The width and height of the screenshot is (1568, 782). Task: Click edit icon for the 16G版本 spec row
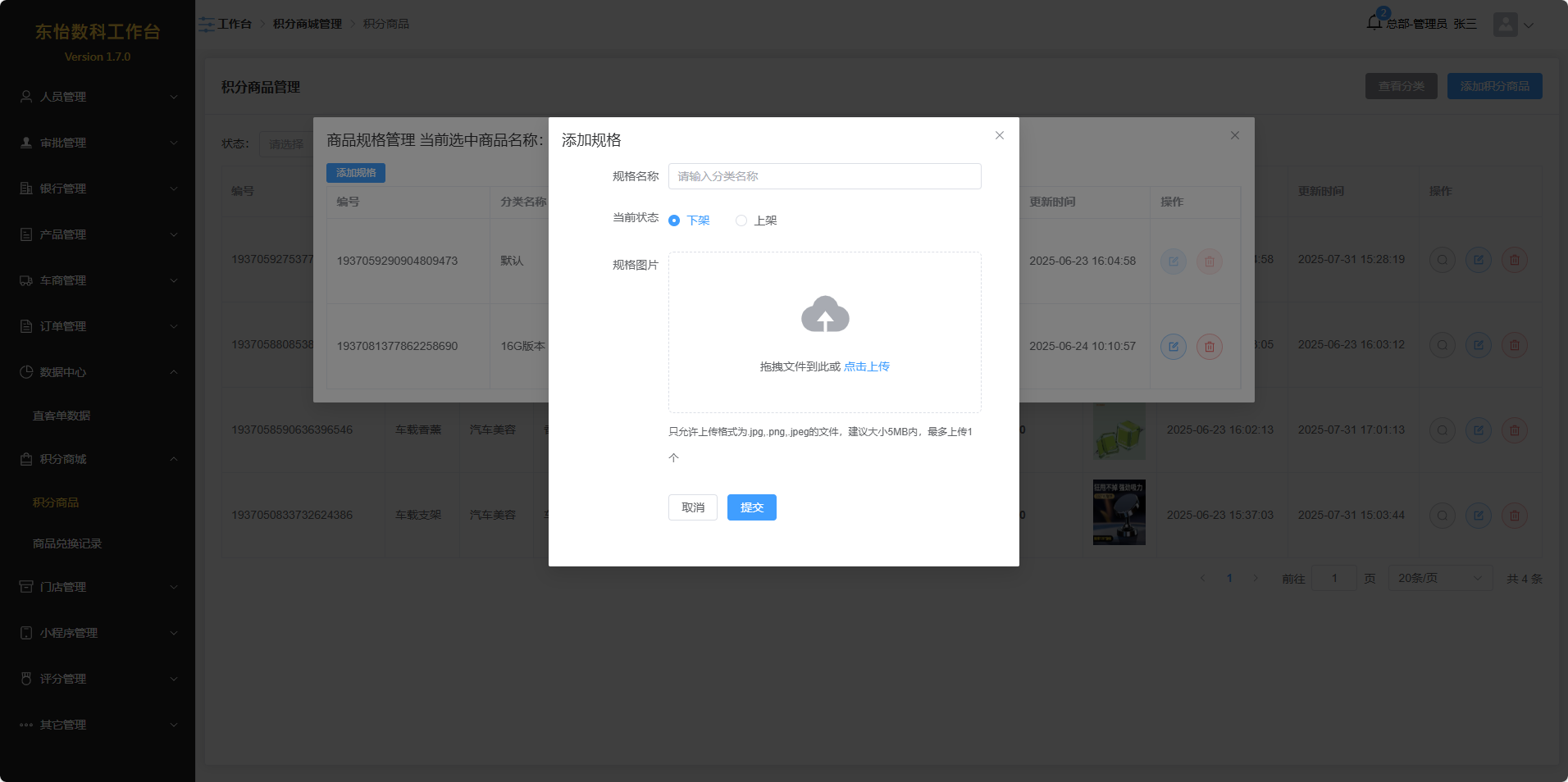coord(1173,346)
